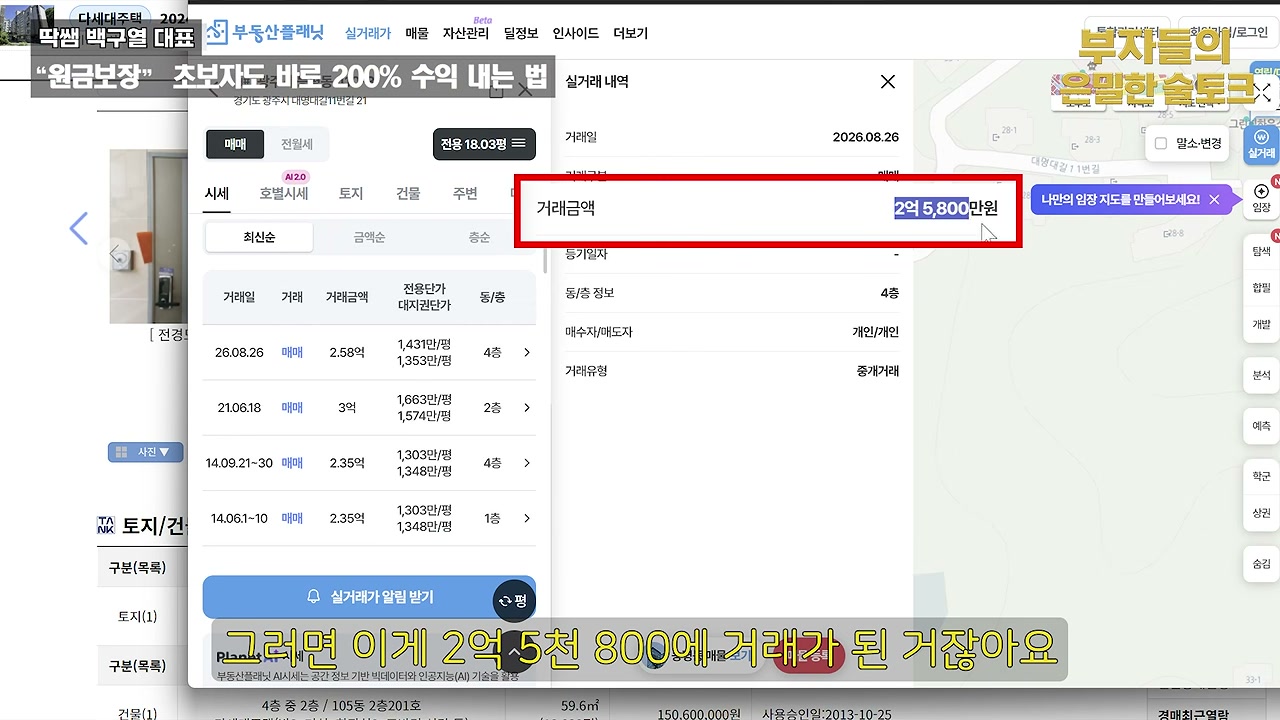Viewport: 1280px width, 720px height.
Task: Close the 실거래 내역 detail panel
Action: point(888,82)
